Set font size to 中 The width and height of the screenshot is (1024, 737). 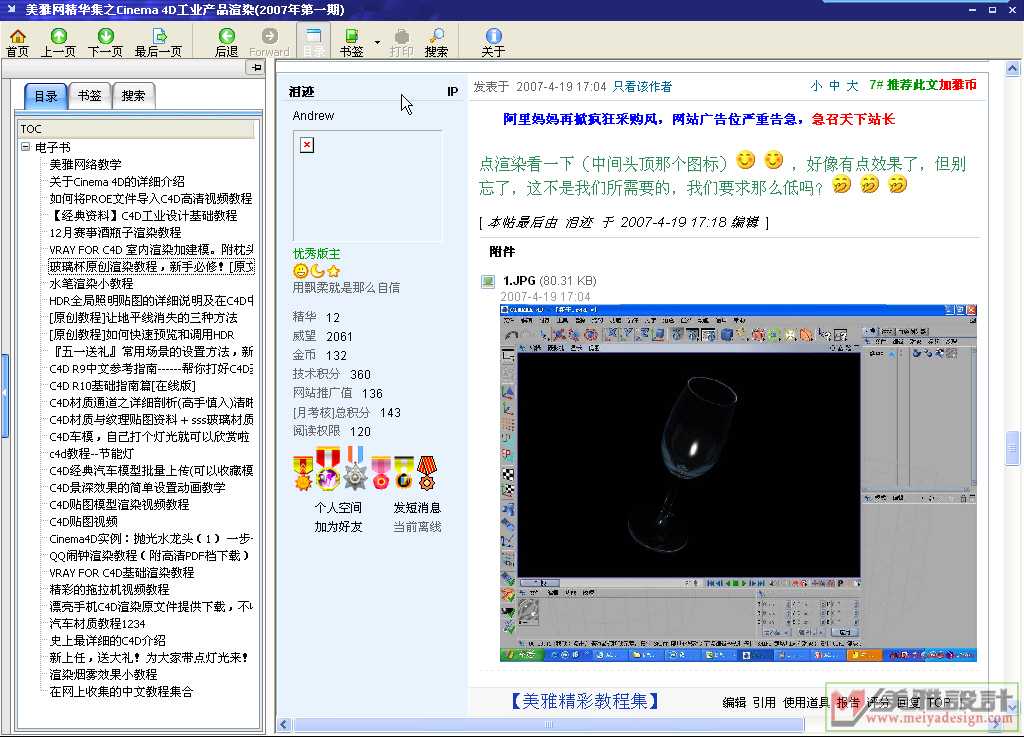(835, 86)
